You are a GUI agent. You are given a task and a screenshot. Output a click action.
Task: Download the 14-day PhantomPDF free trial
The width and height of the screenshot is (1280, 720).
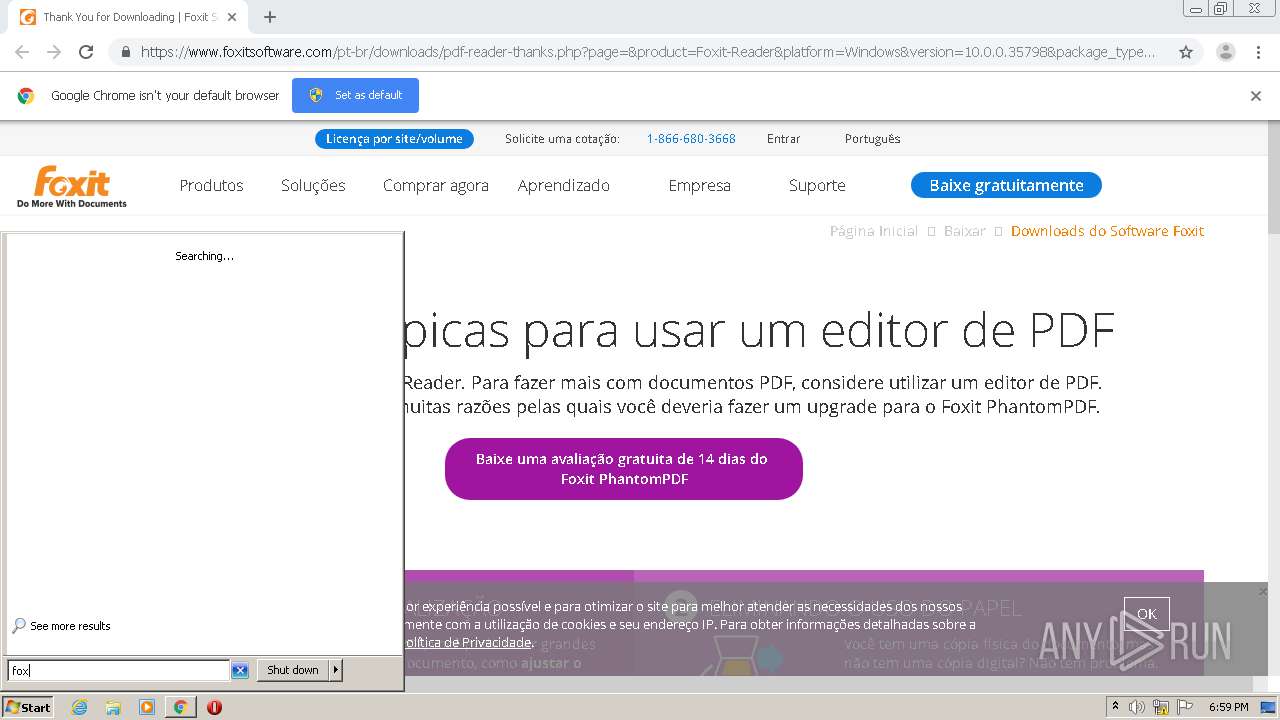623,469
